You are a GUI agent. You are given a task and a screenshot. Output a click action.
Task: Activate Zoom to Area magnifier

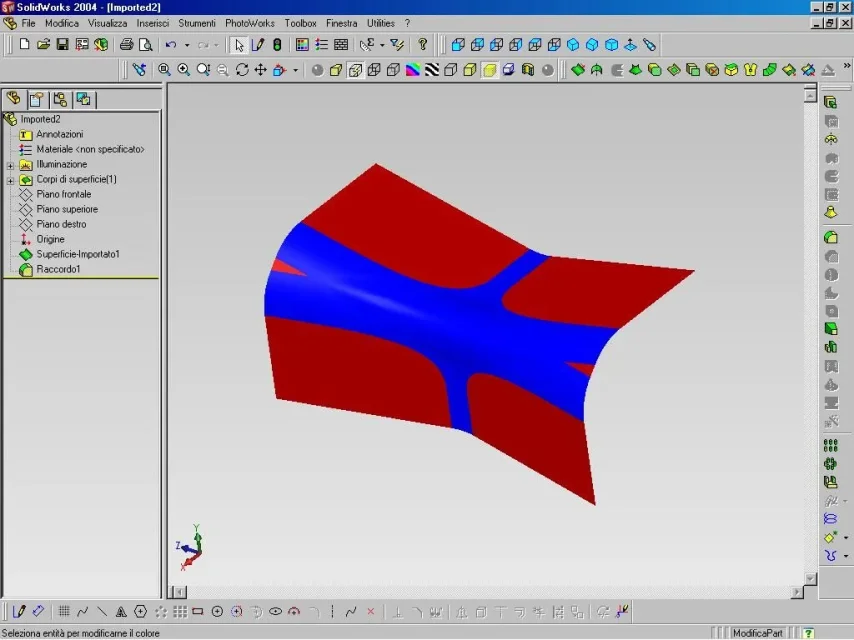coord(184,70)
